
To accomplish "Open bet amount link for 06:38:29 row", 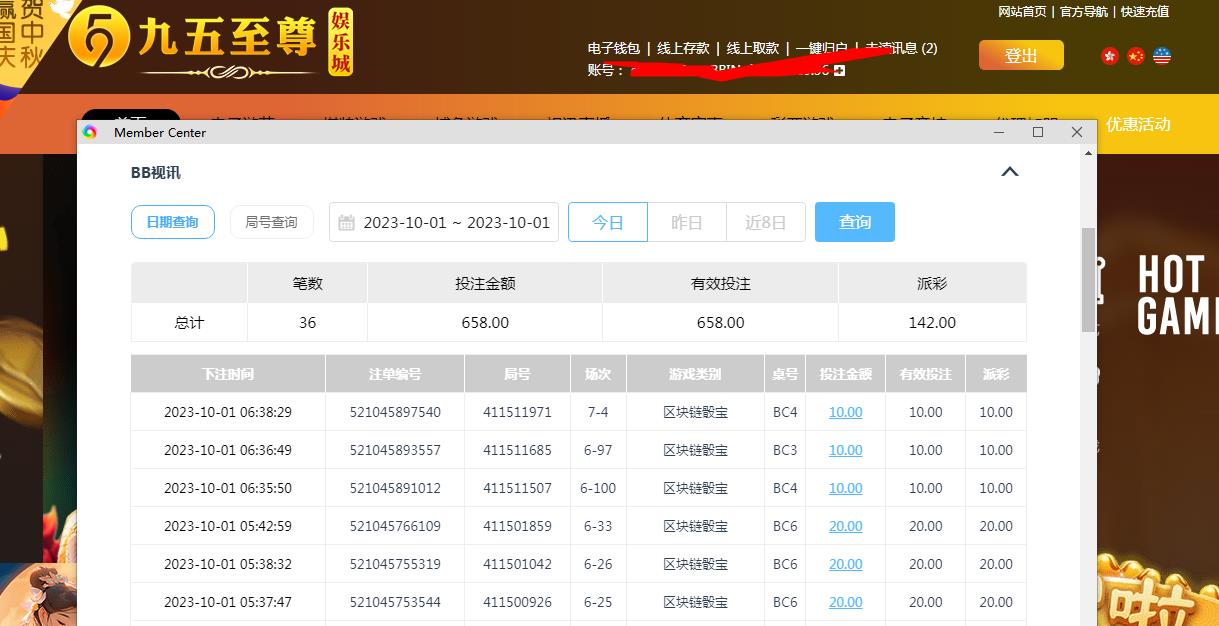I will point(846,412).
